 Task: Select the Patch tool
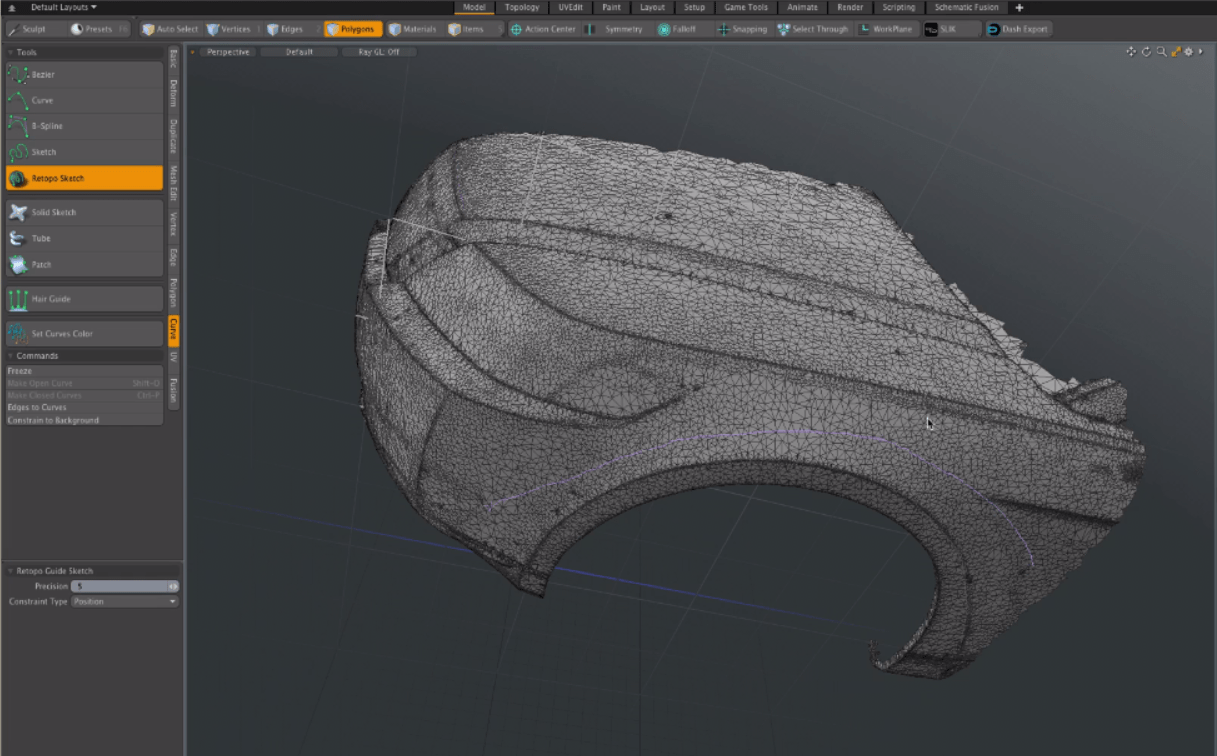tap(83, 264)
